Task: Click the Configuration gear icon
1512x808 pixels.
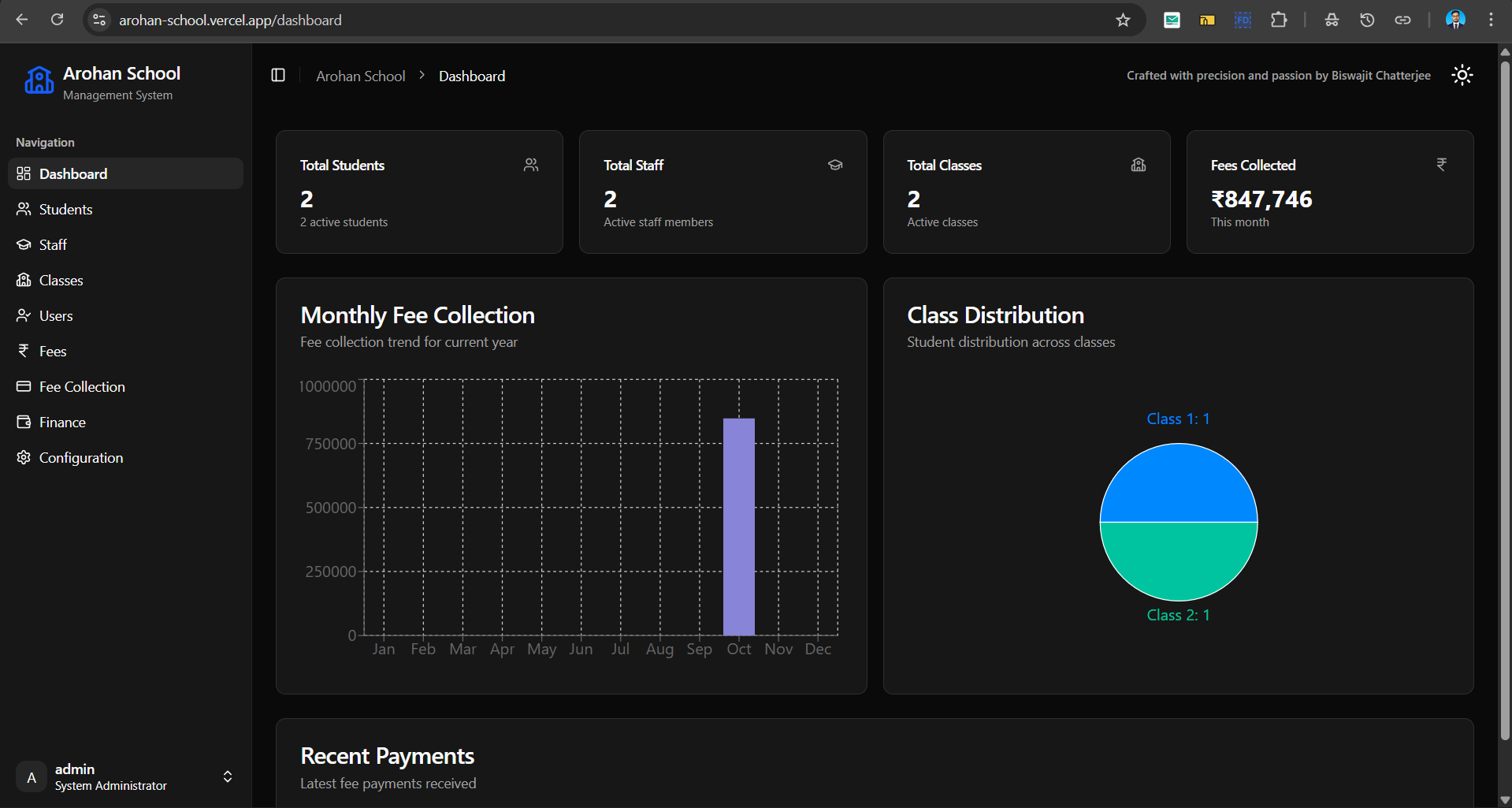Action: tap(24, 457)
